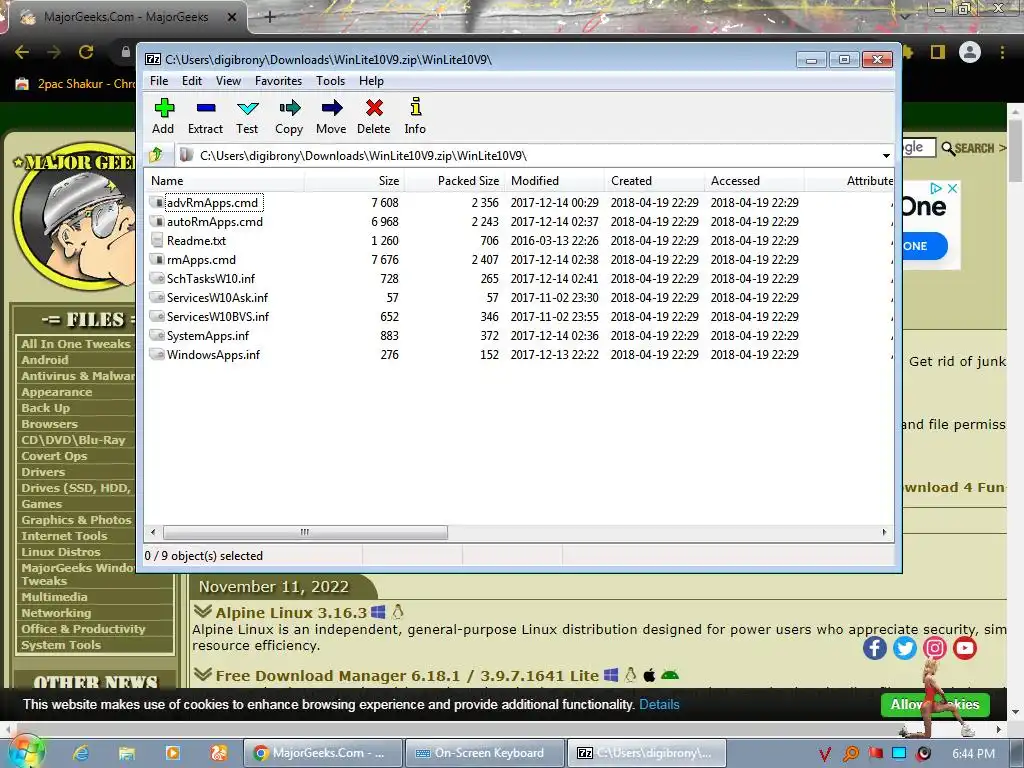Image resolution: width=1024 pixels, height=768 pixels.
Task: Open the Tools menu
Action: click(x=330, y=81)
